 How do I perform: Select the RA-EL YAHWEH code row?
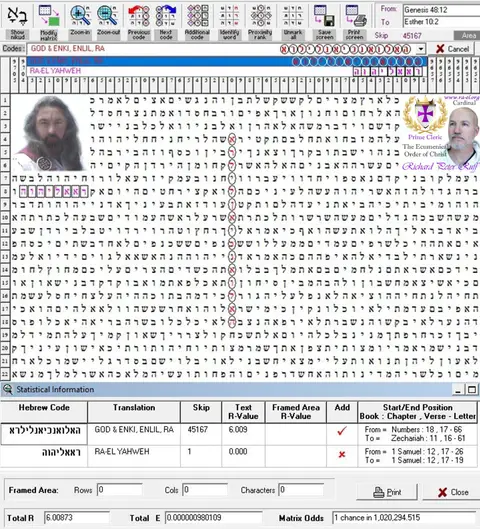[x=227, y=71]
